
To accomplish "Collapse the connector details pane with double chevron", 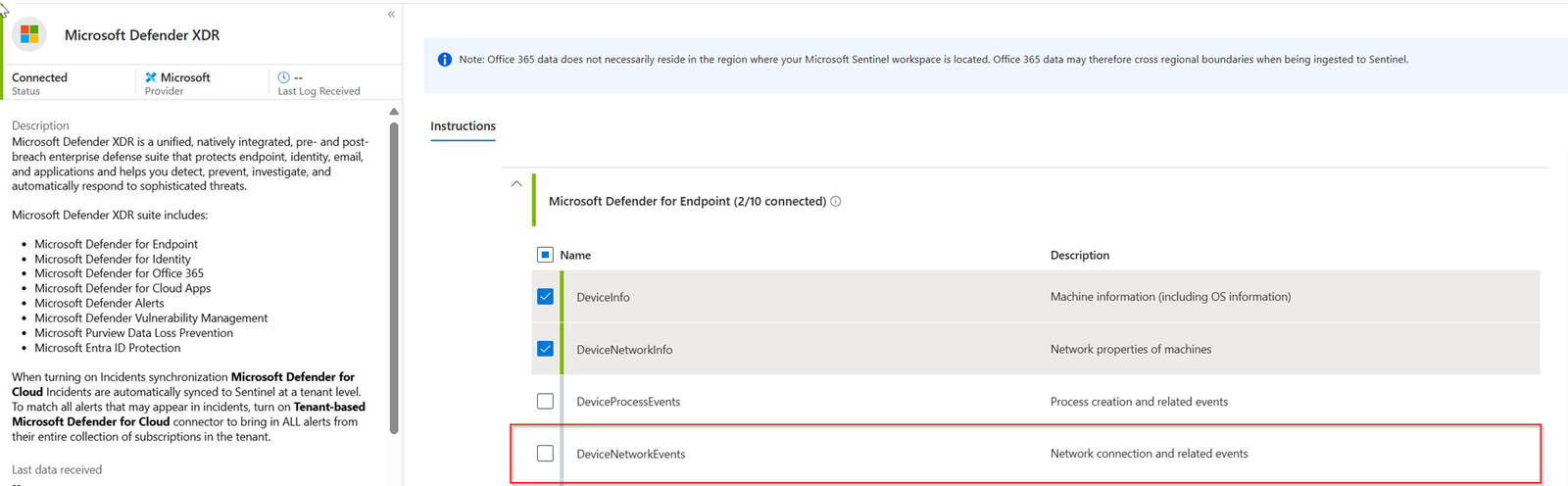I will (x=391, y=14).
